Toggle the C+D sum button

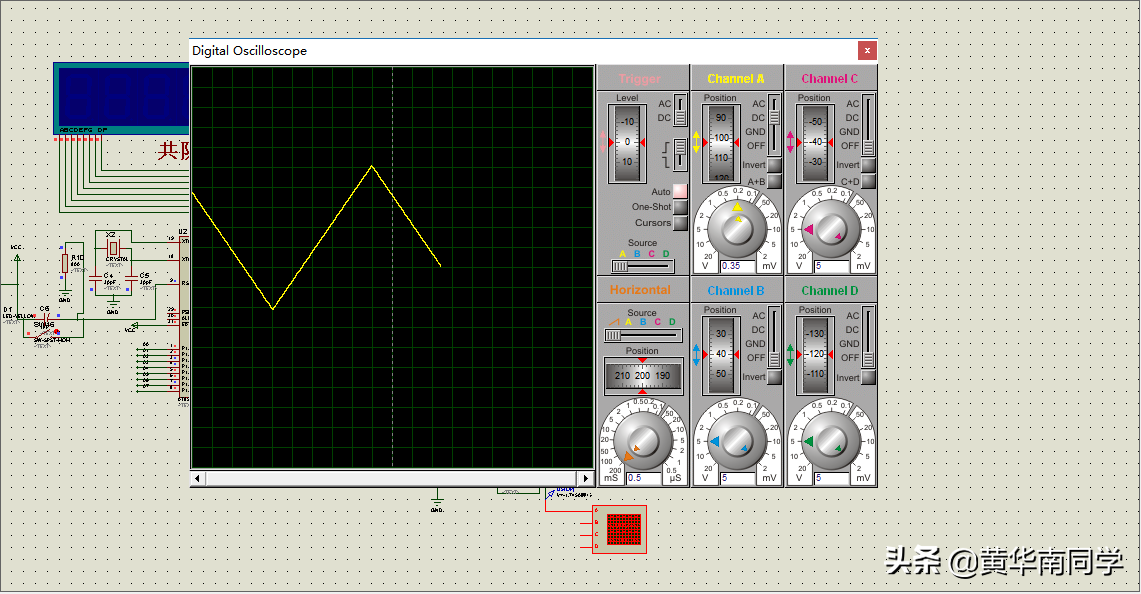[868, 181]
